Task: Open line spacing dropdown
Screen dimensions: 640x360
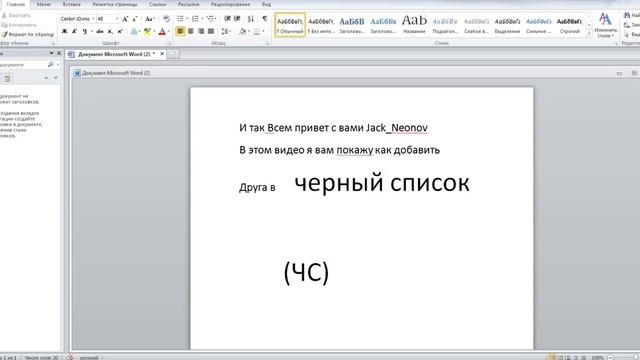Action: [x=226, y=31]
